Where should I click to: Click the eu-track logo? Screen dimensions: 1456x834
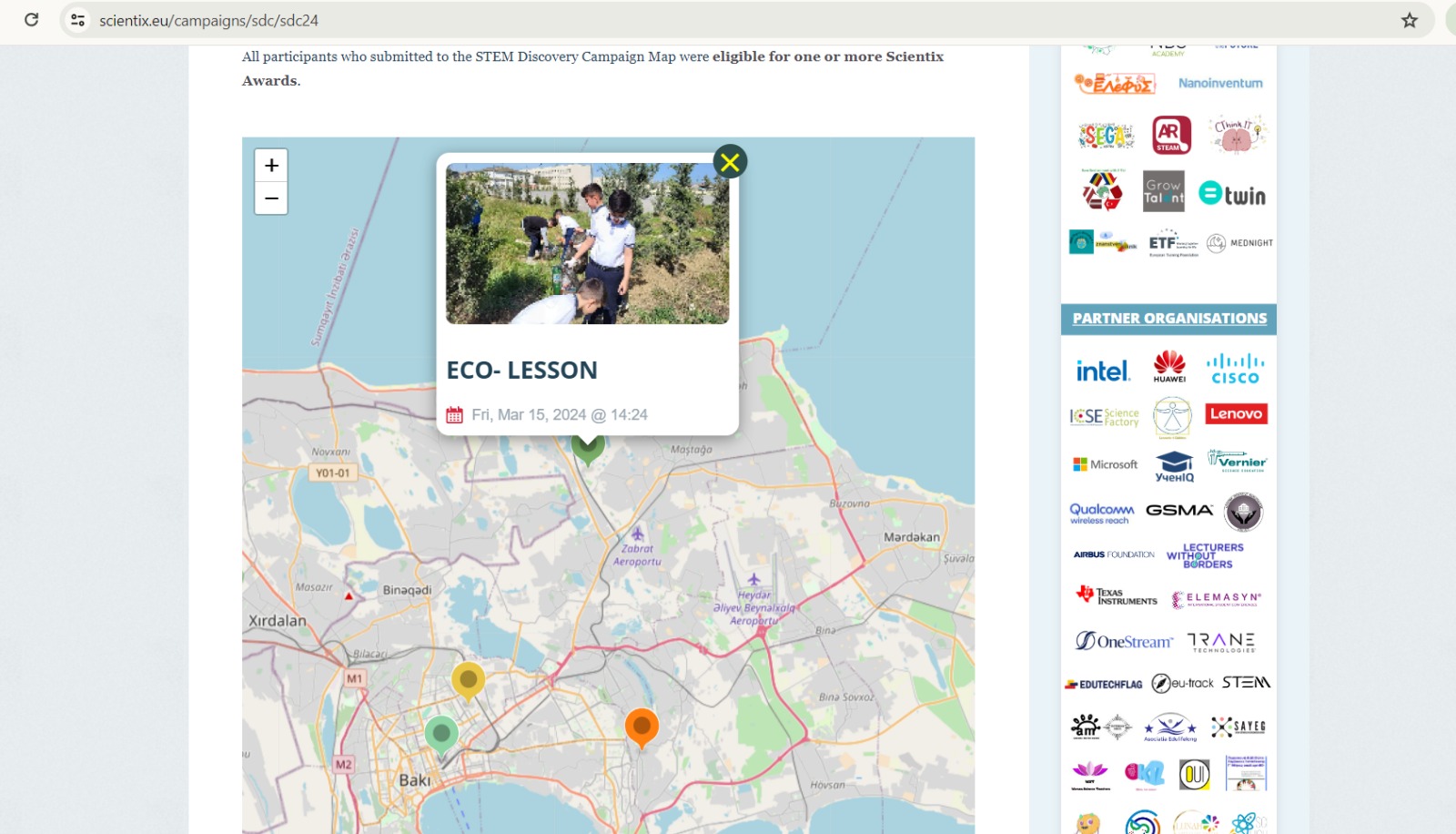pyautogui.click(x=1182, y=683)
